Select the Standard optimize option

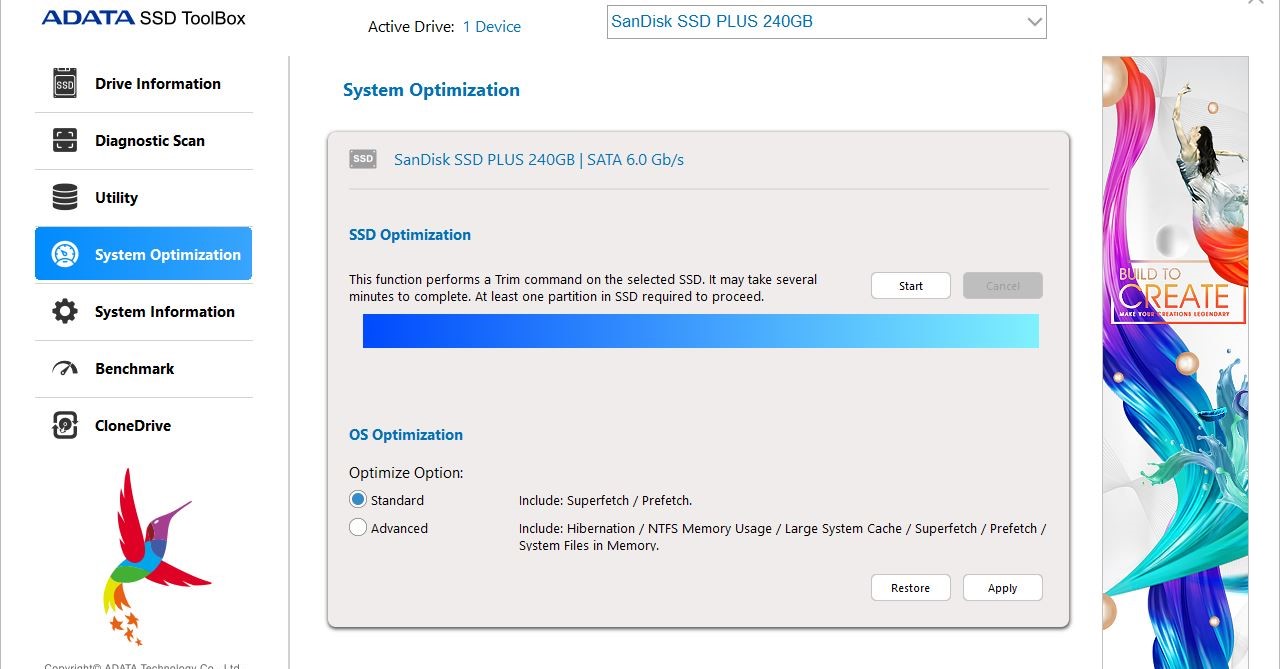[x=358, y=500]
